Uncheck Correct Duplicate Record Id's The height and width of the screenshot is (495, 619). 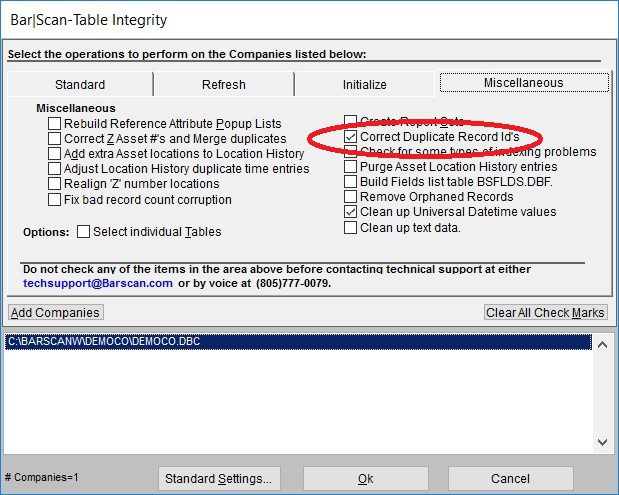pos(350,136)
